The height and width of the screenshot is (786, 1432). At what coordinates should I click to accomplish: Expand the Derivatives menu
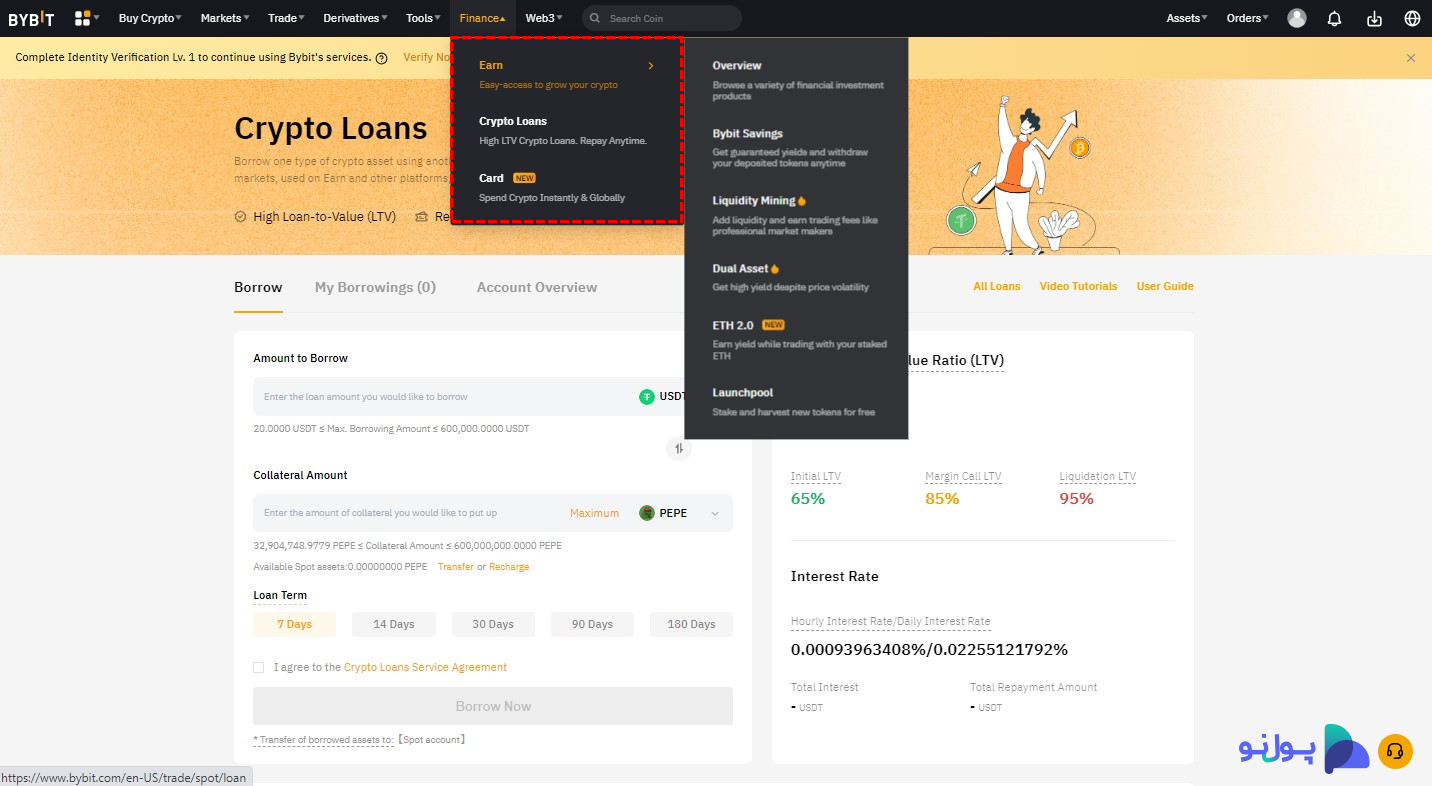356,18
